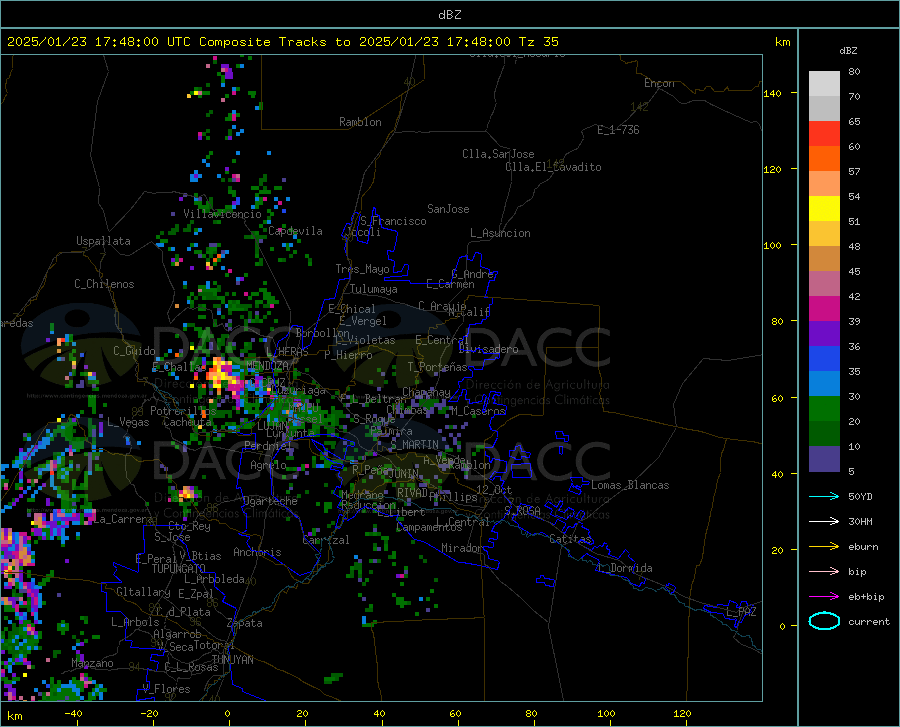Click the Zapata place label
900x727 pixels.
tap(245, 623)
